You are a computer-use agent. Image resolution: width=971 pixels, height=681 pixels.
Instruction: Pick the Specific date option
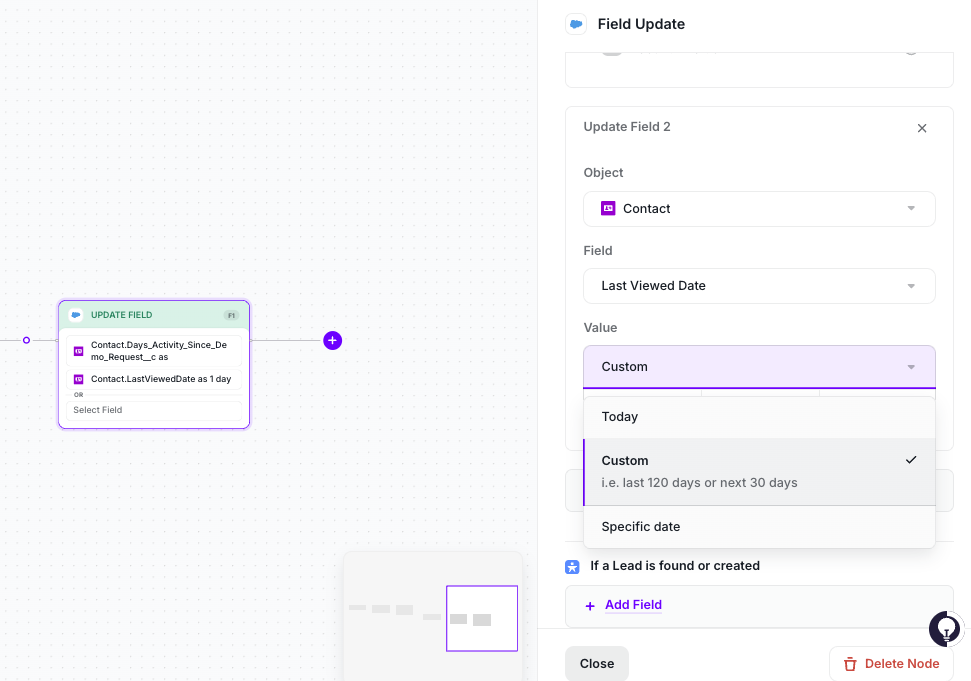759,527
